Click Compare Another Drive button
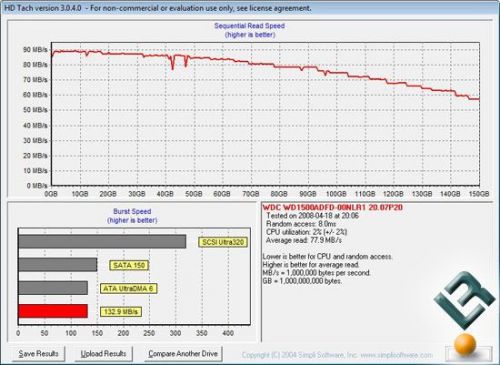Viewport: 500px width, 365px height. tap(183, 354)
